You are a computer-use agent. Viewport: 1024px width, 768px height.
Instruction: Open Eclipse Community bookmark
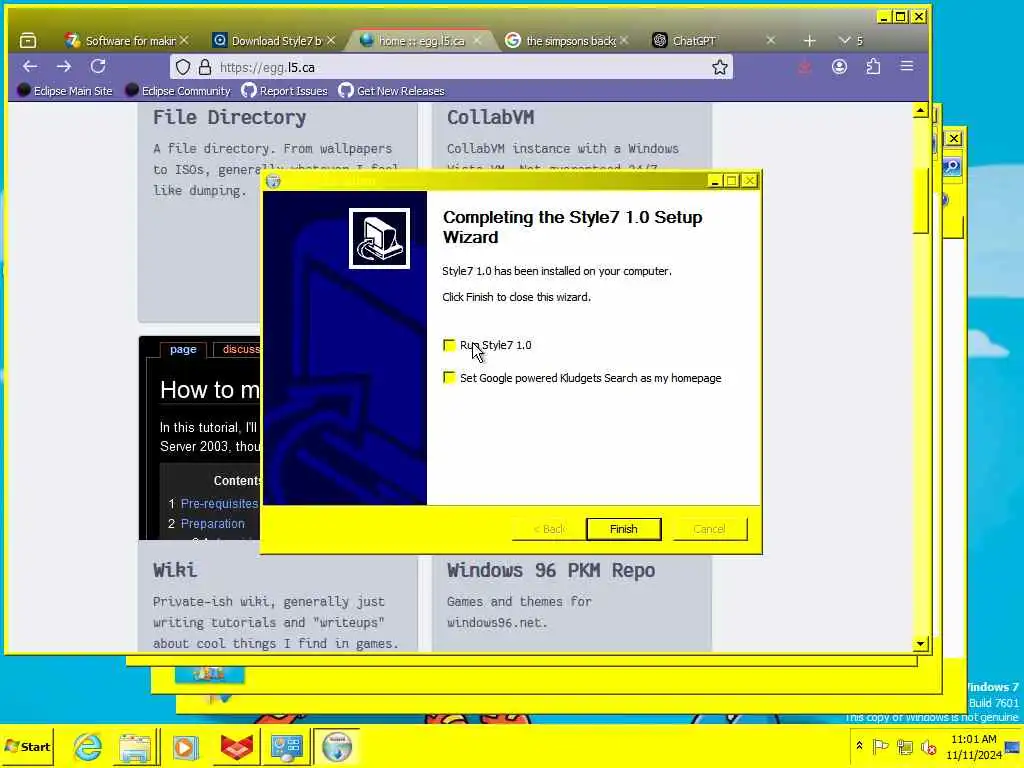[x=178, y=91]
